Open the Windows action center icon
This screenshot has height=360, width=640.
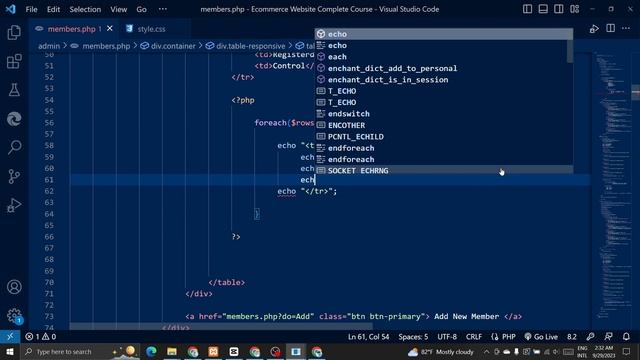pos(627,351)
